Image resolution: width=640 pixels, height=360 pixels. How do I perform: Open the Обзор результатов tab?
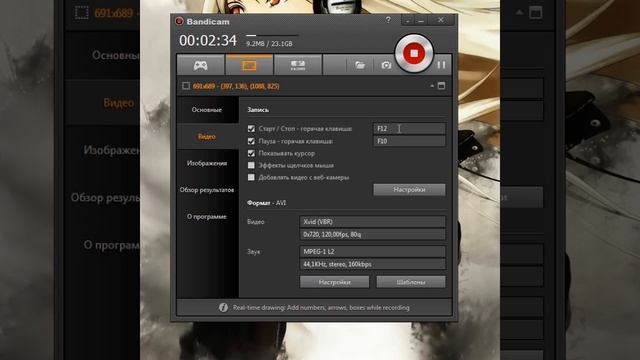pyautogui.click(x=207, y=190)
